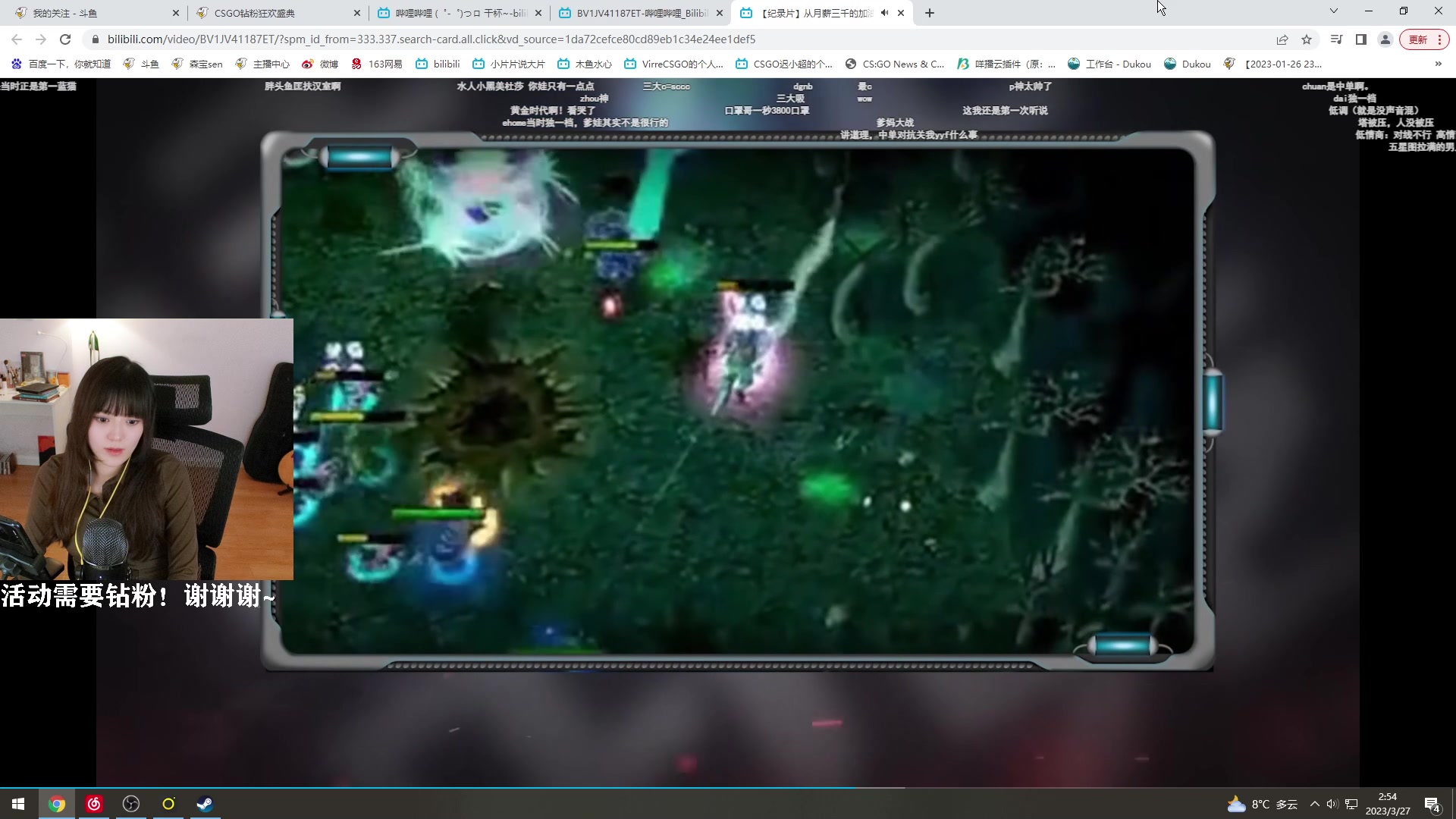Screen dimensions: 1456x819
Task: Open the VirreCSGO的个人 bookmark
Action: (673, 64)
